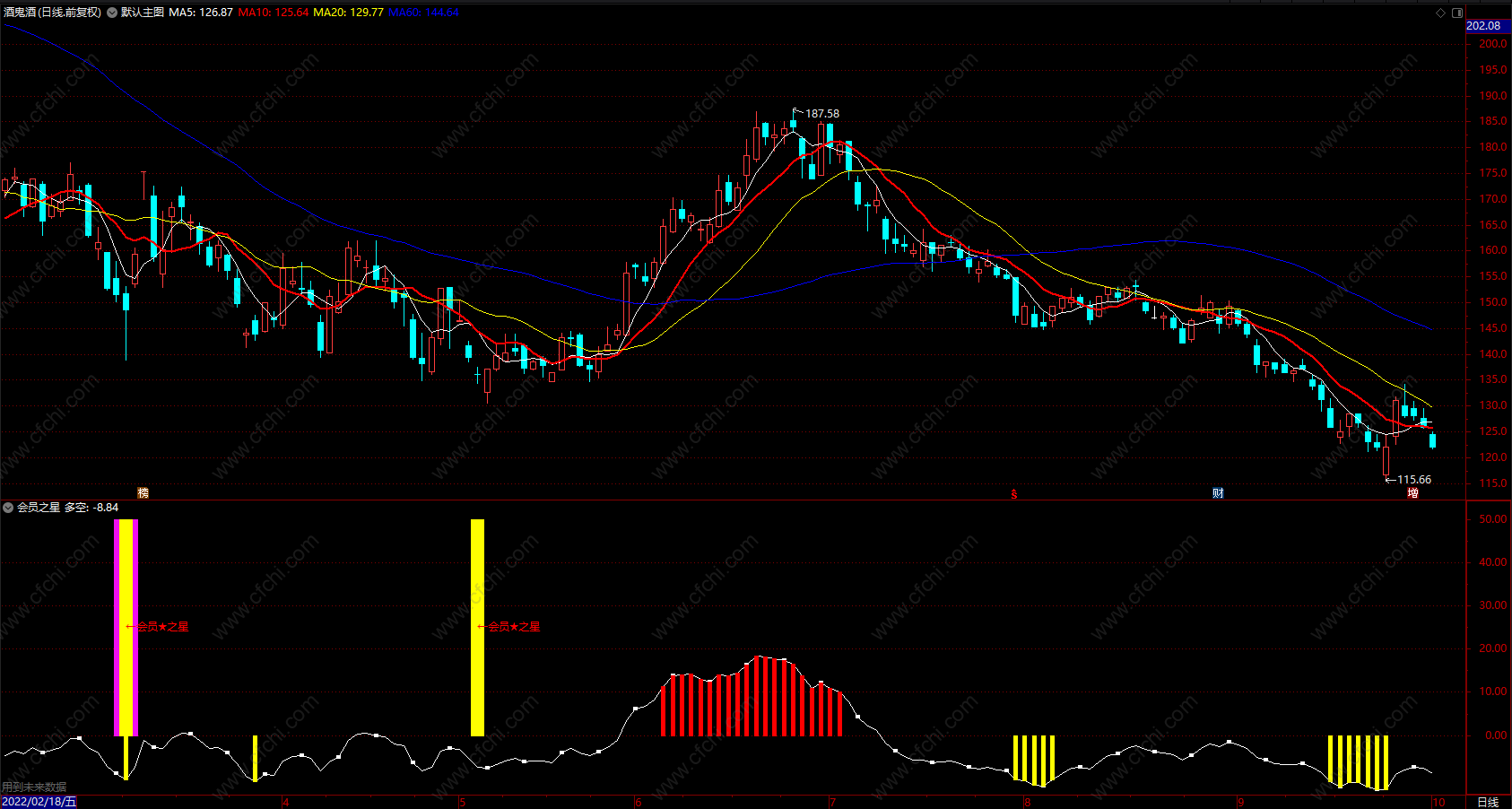Click month 4 marker on time axis
Image resolution: width=1512 pixels, height=809 pixels.
pos(285,802)
